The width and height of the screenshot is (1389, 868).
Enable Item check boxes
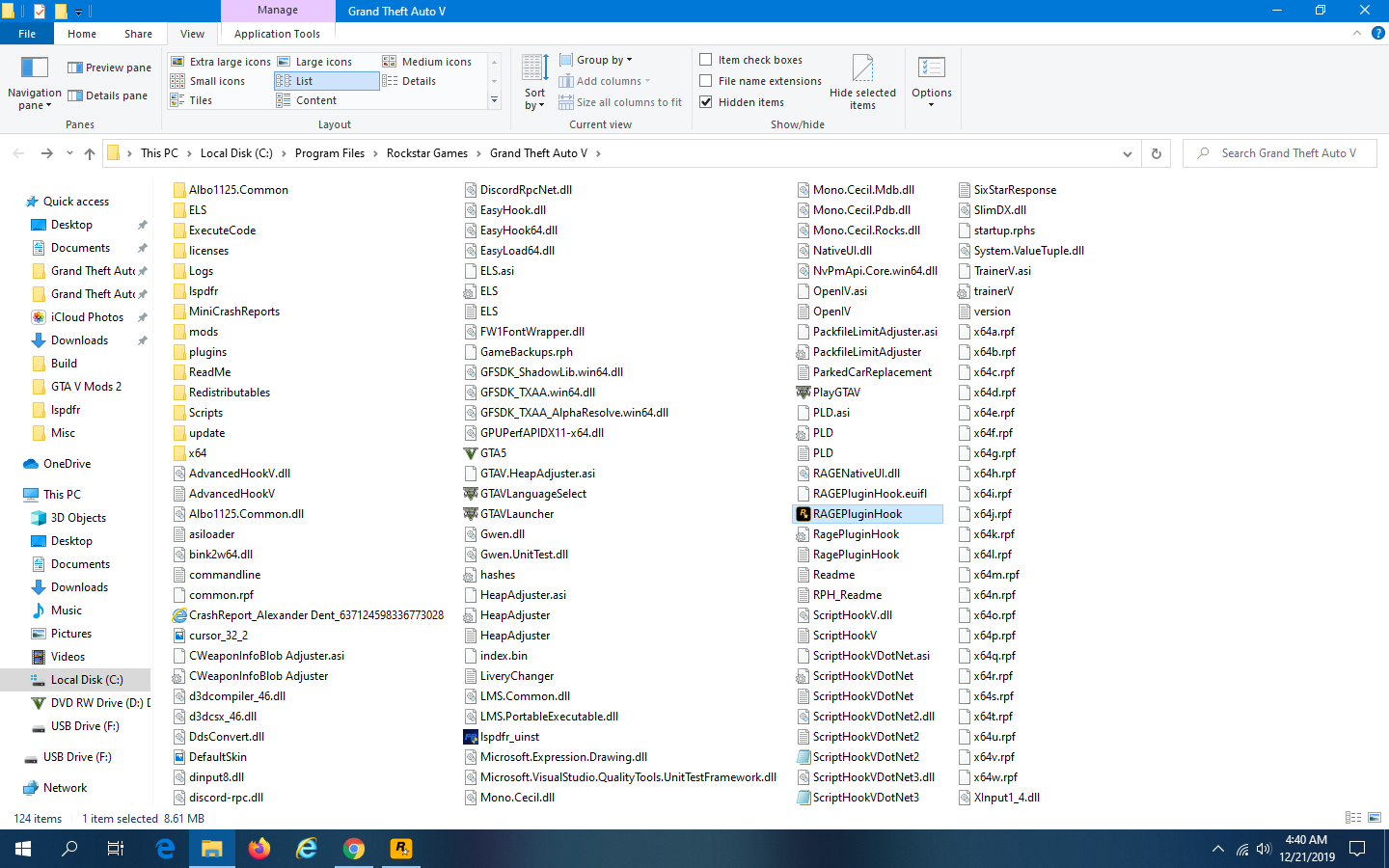[x=706, y=60]
